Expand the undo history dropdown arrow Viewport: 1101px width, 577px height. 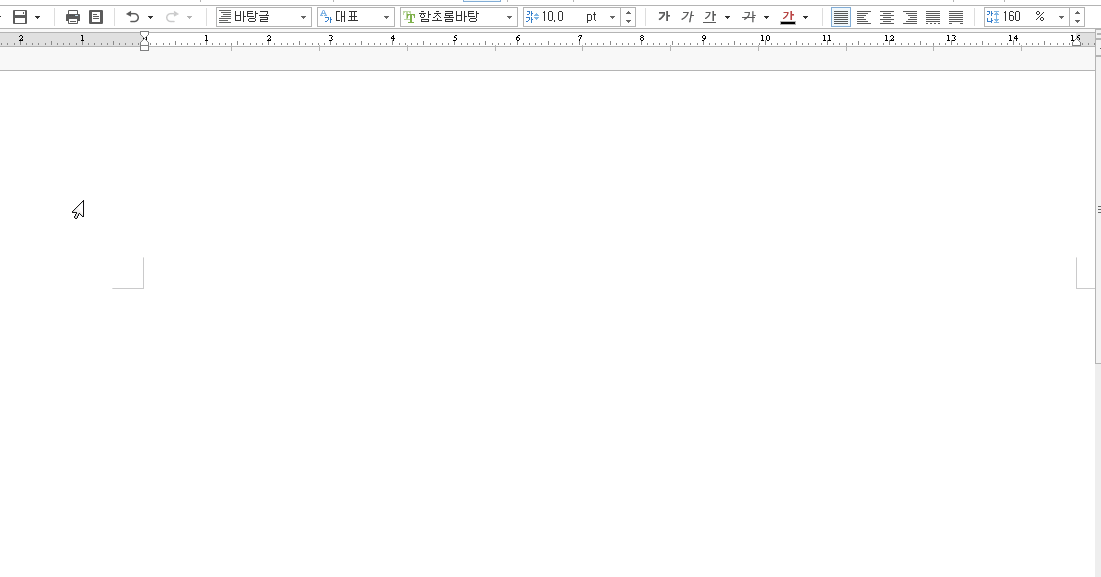coord(150,18)
